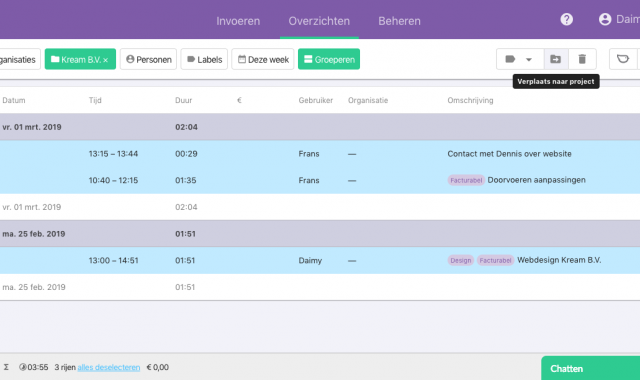Click the 10:40 – 12:15 time cell
Image resolution: width=640 pixels, height=380 pixels.
113,180
